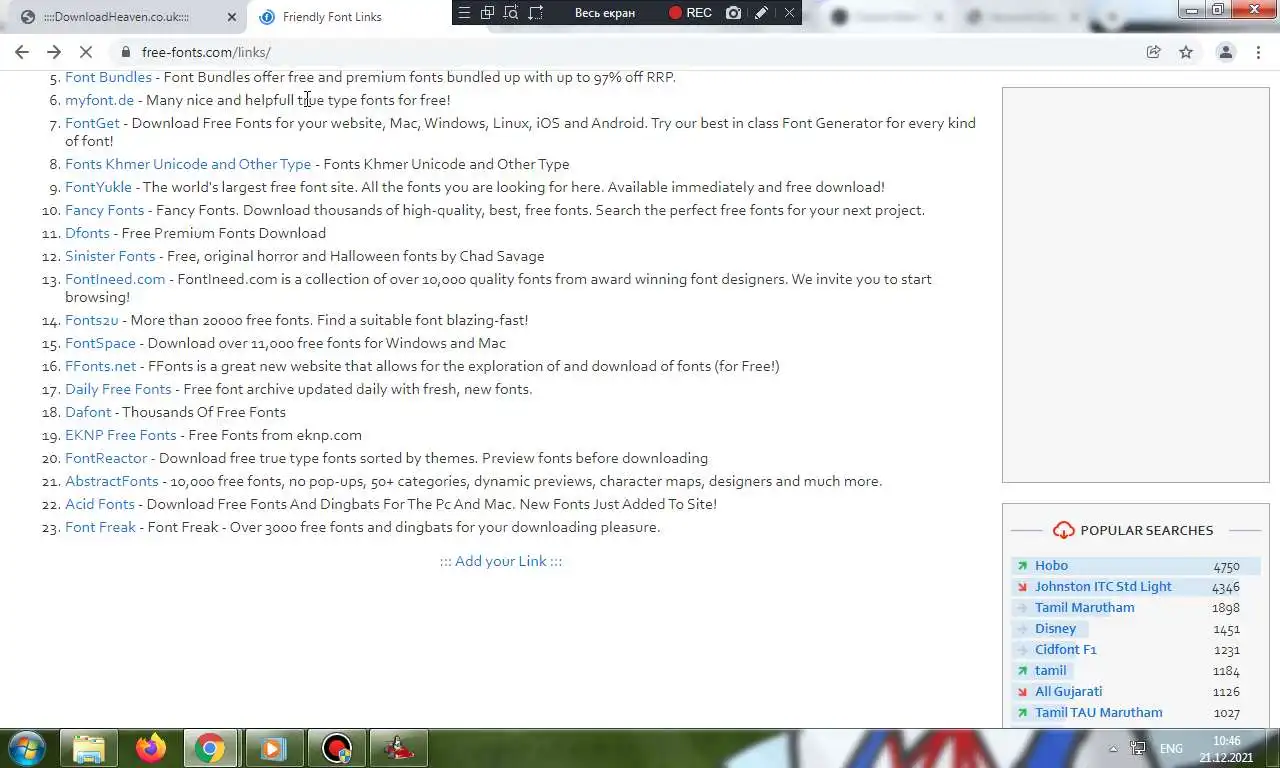The image size is (1280, 768).
Task: Open the recorder hamburger menu
Action: pyautogui.click(x=464, y=12)
